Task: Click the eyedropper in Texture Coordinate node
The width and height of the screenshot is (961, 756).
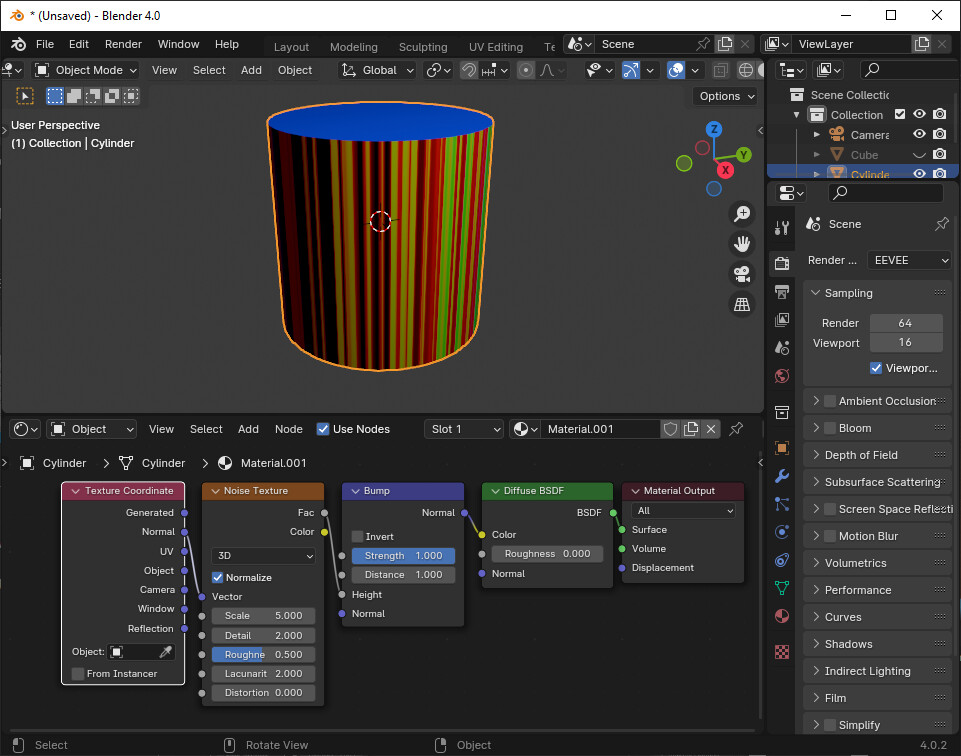Action: tap(165, 652)
